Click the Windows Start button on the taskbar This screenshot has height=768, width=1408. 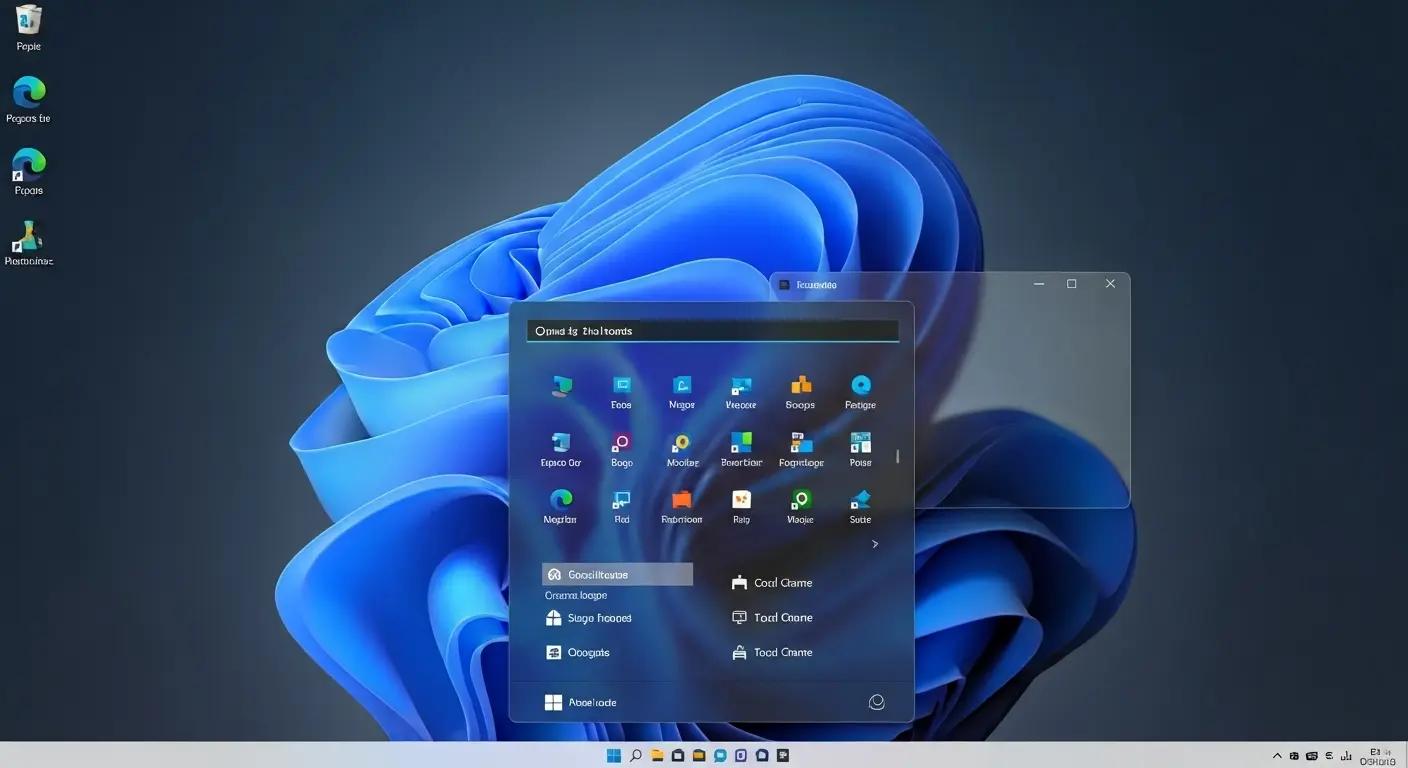click(x=613, y=755)
